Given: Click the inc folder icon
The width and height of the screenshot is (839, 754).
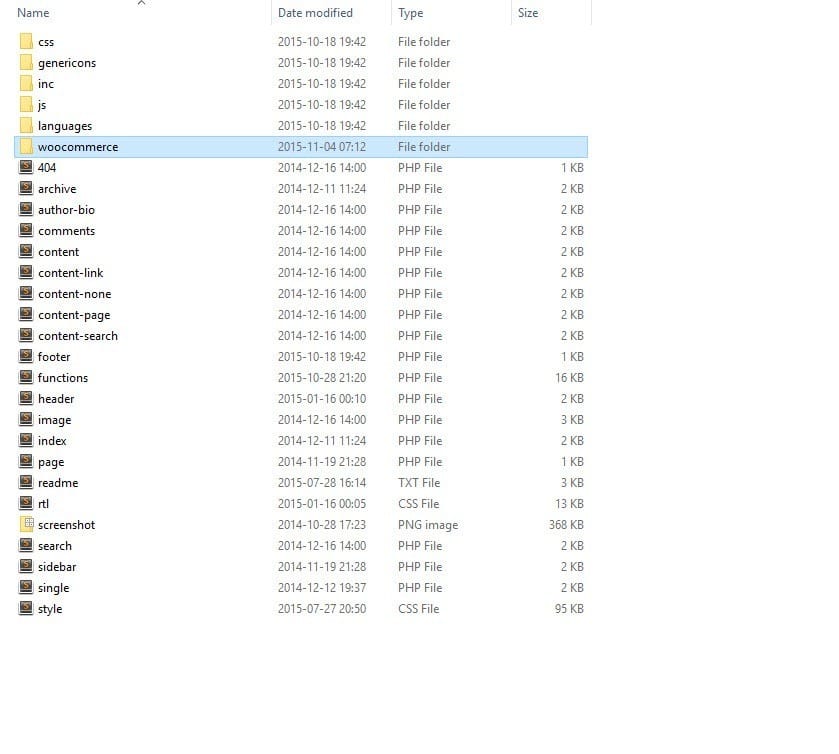Looking at the screenshot, I should 26,83.
